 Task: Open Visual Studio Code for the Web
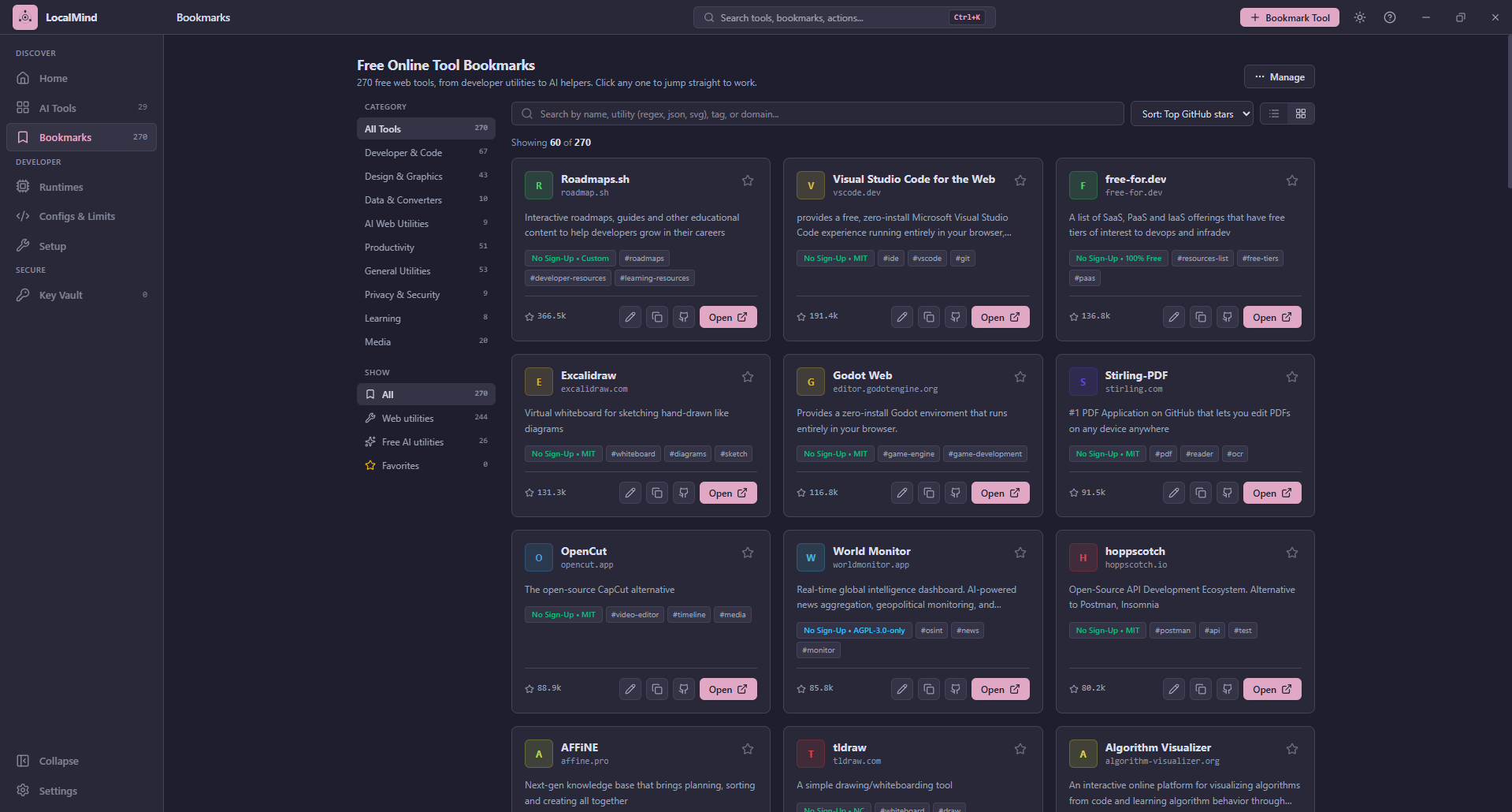(x=1000, y=317)
